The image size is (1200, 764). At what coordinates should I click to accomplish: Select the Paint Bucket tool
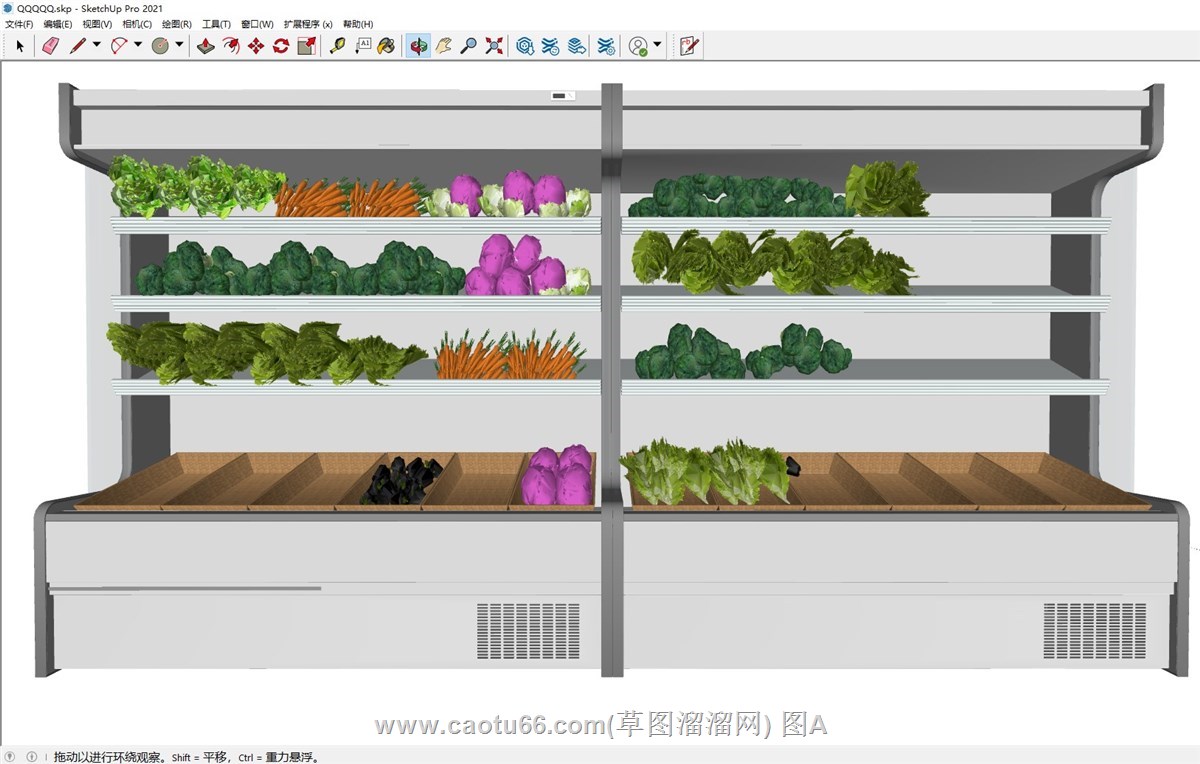tap(386, 46)
